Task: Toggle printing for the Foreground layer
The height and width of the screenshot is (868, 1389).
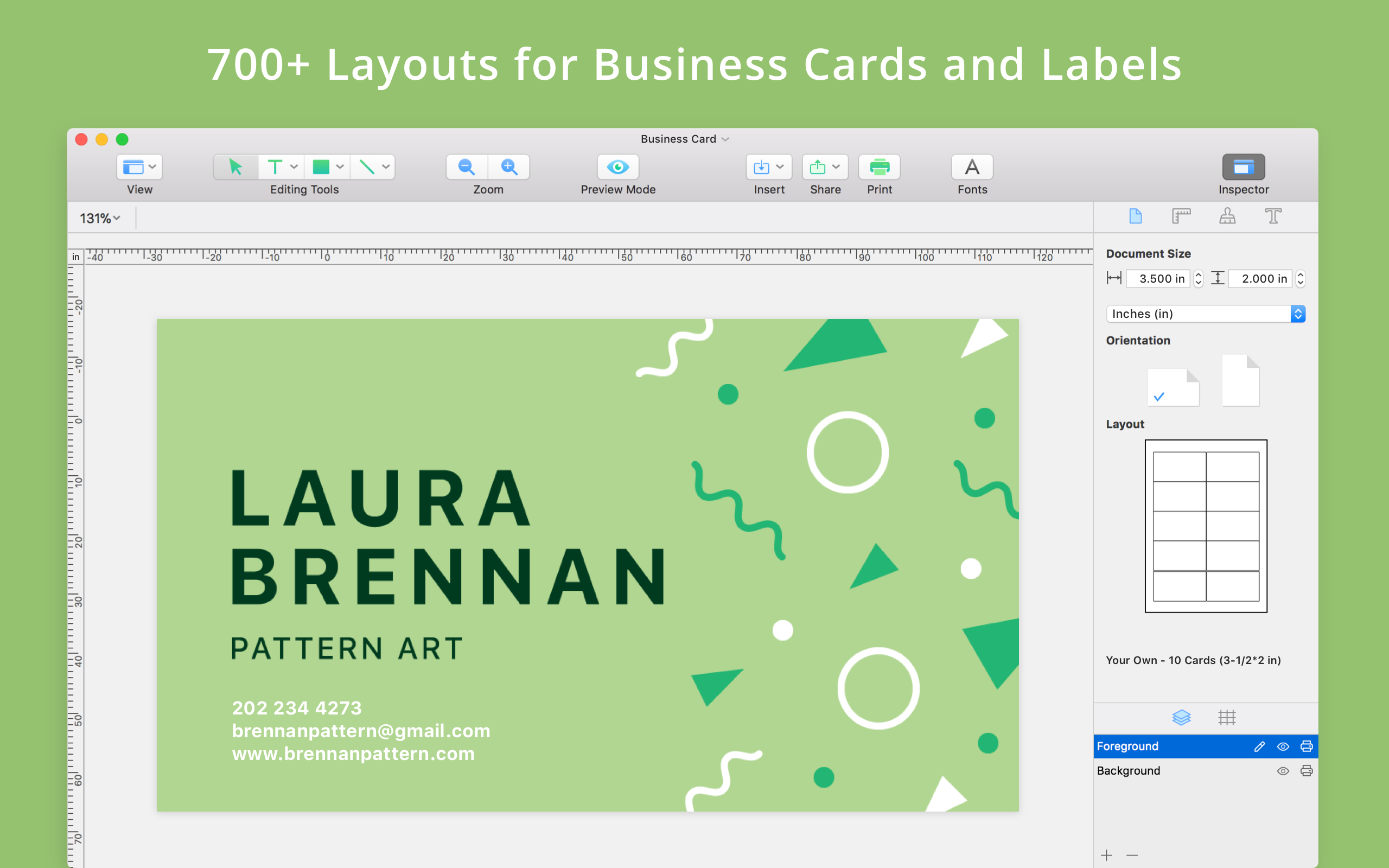Action: pos(1307,746)
